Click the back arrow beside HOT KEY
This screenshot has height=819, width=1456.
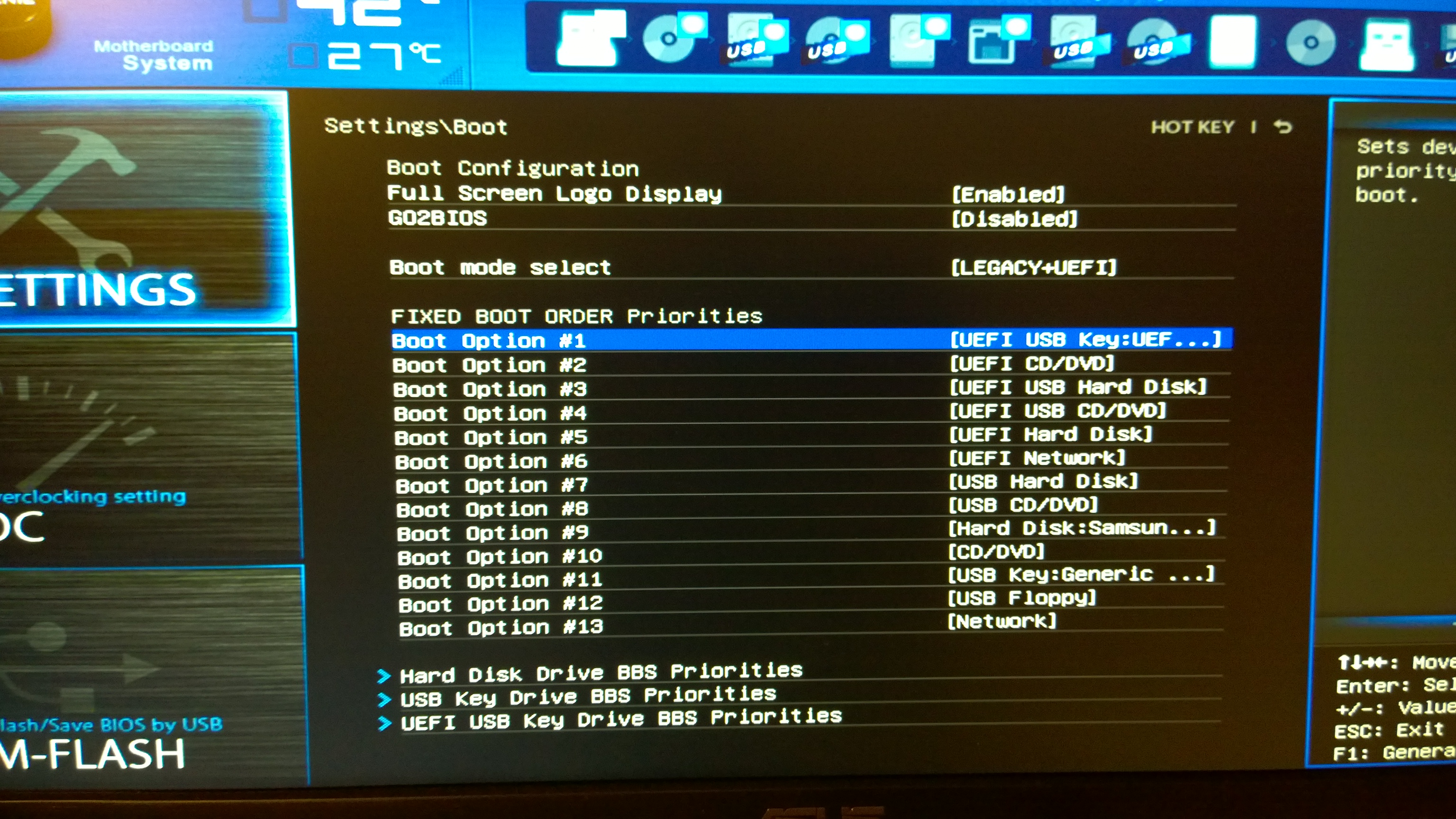1283,127
